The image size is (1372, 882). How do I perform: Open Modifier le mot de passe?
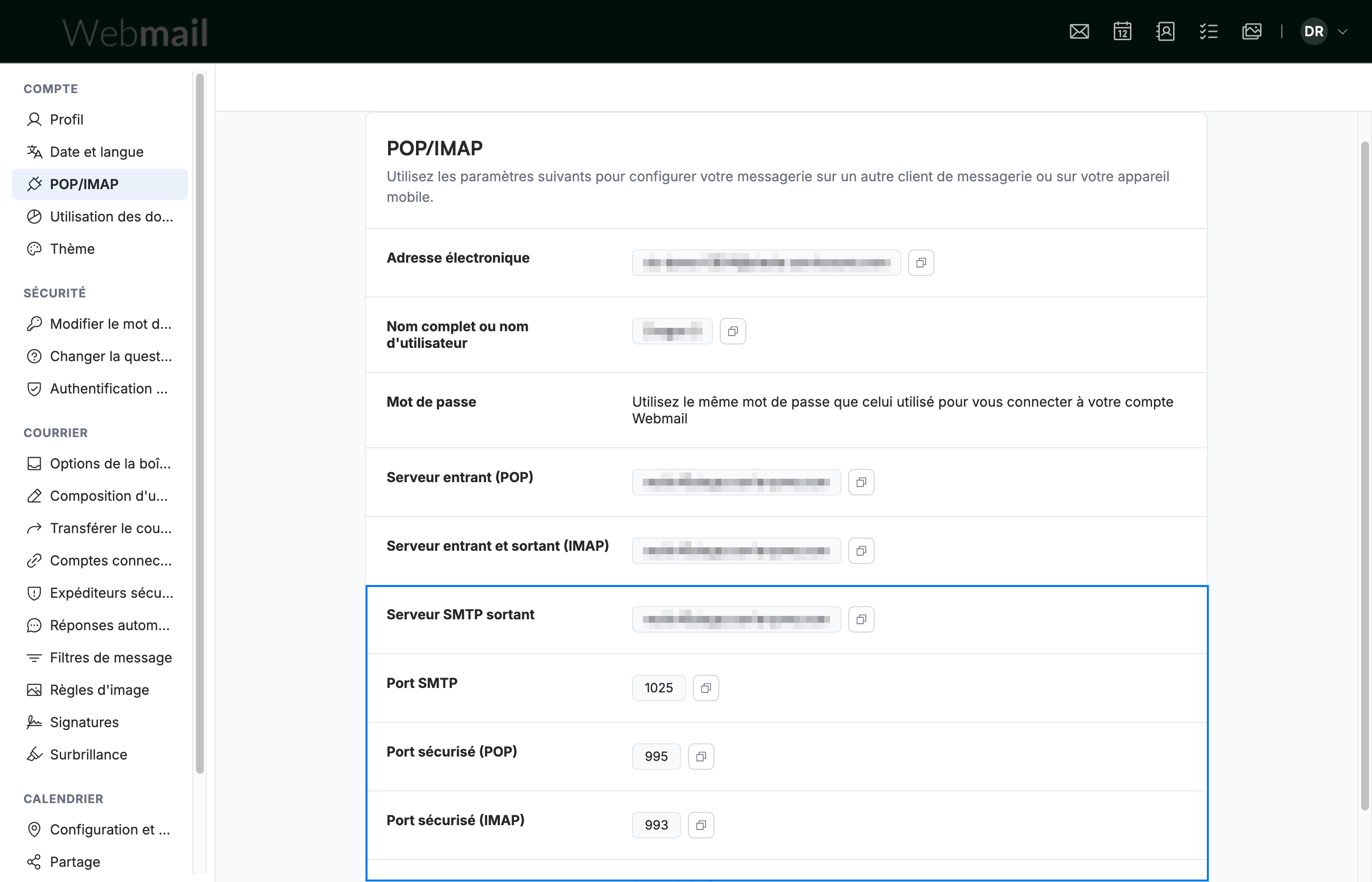[99, 324]
